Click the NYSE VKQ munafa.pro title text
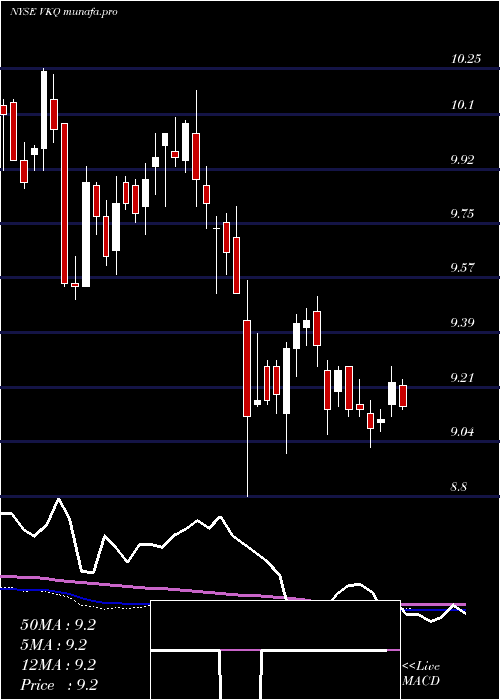500x700 pixels. (63, 12)
